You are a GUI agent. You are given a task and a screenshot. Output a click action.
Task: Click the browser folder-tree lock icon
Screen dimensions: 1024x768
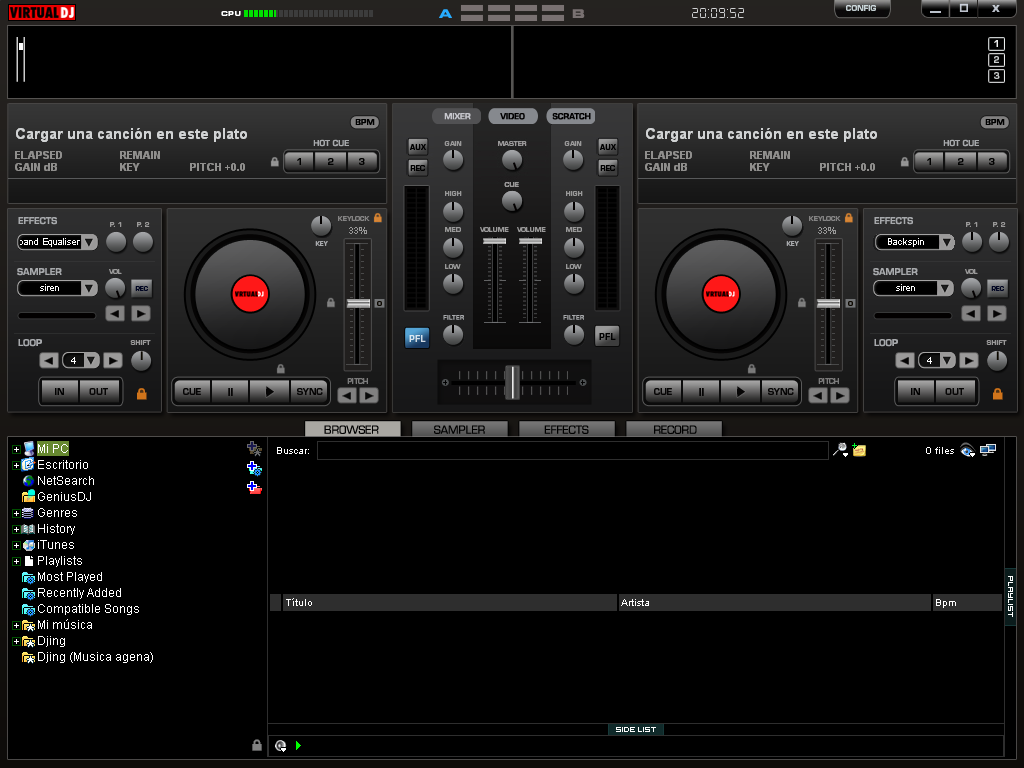click(257, 745)
